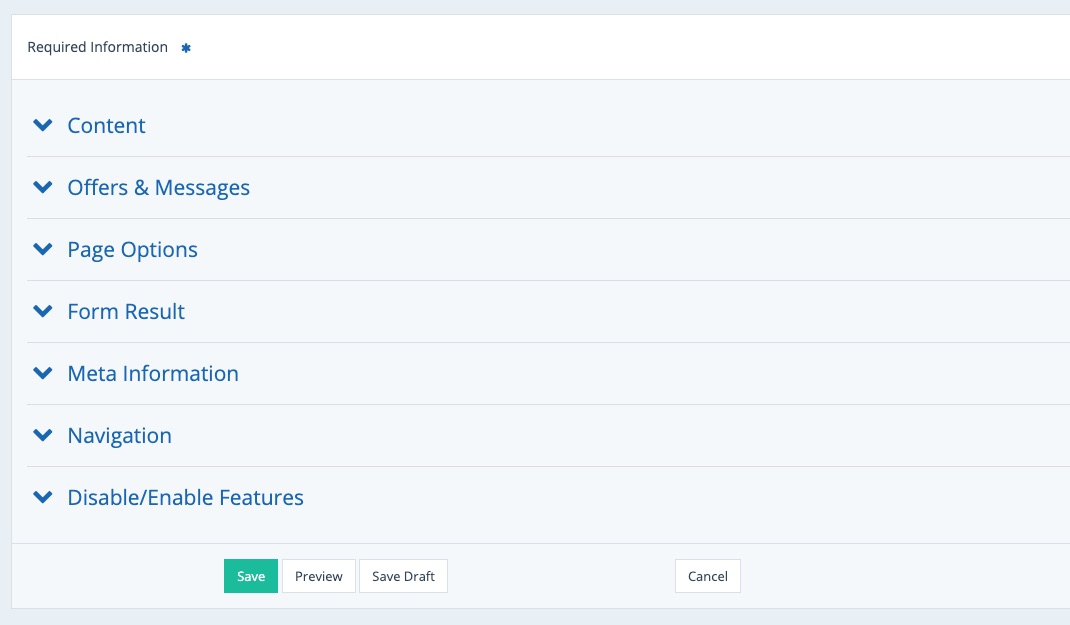
Task: Click the chevron arrow next to Navigation
Action: (42, 436)
